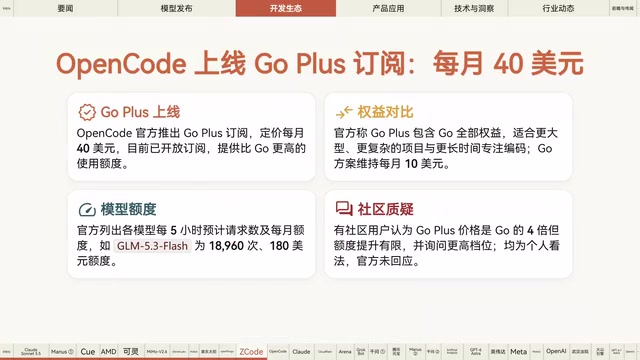Click the 模型额度 card heading
The image size is (640, 360).
click(x=128, y=209)
